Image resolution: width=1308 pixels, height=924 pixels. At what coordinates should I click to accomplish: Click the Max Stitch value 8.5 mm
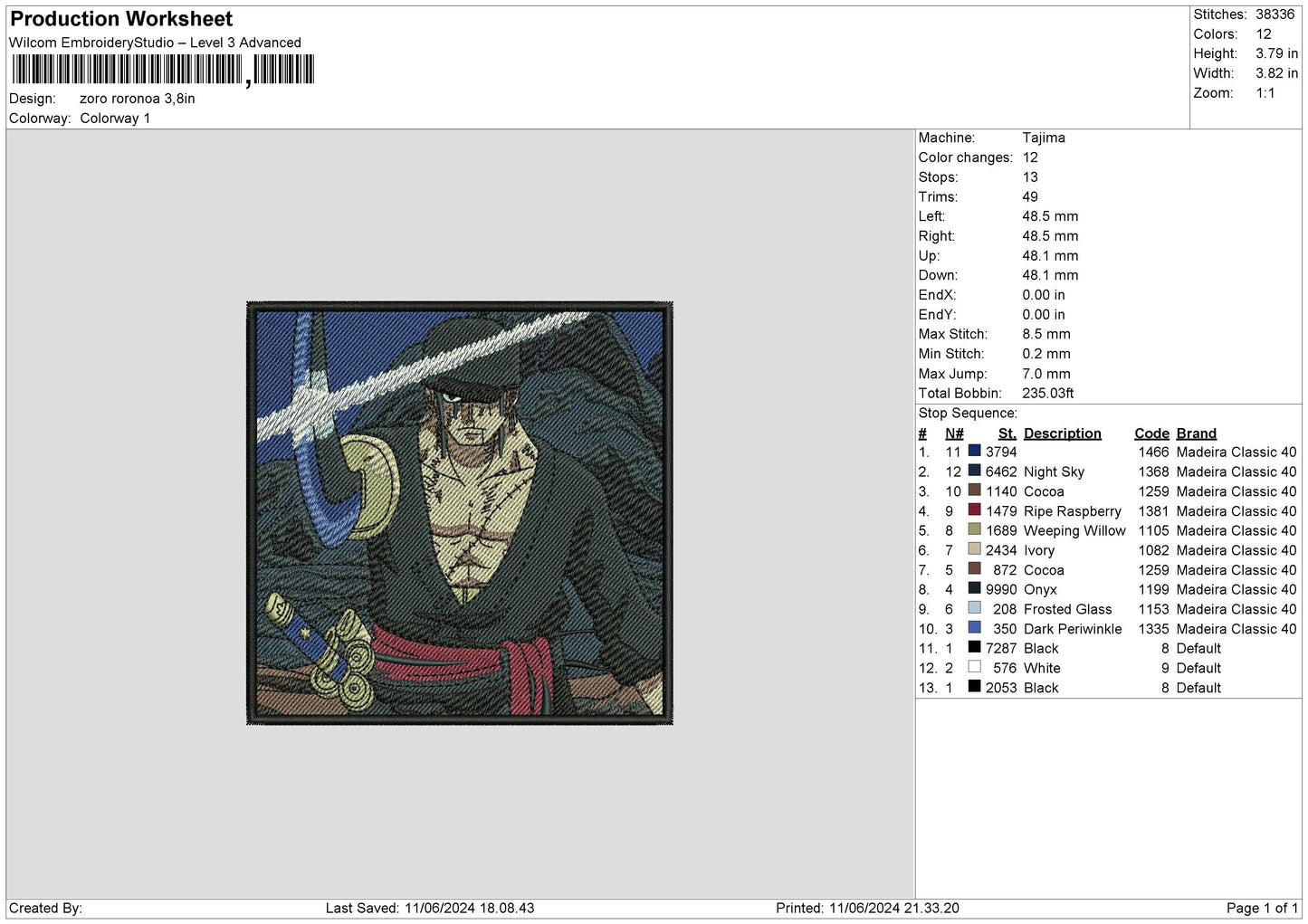(1046, 334)
